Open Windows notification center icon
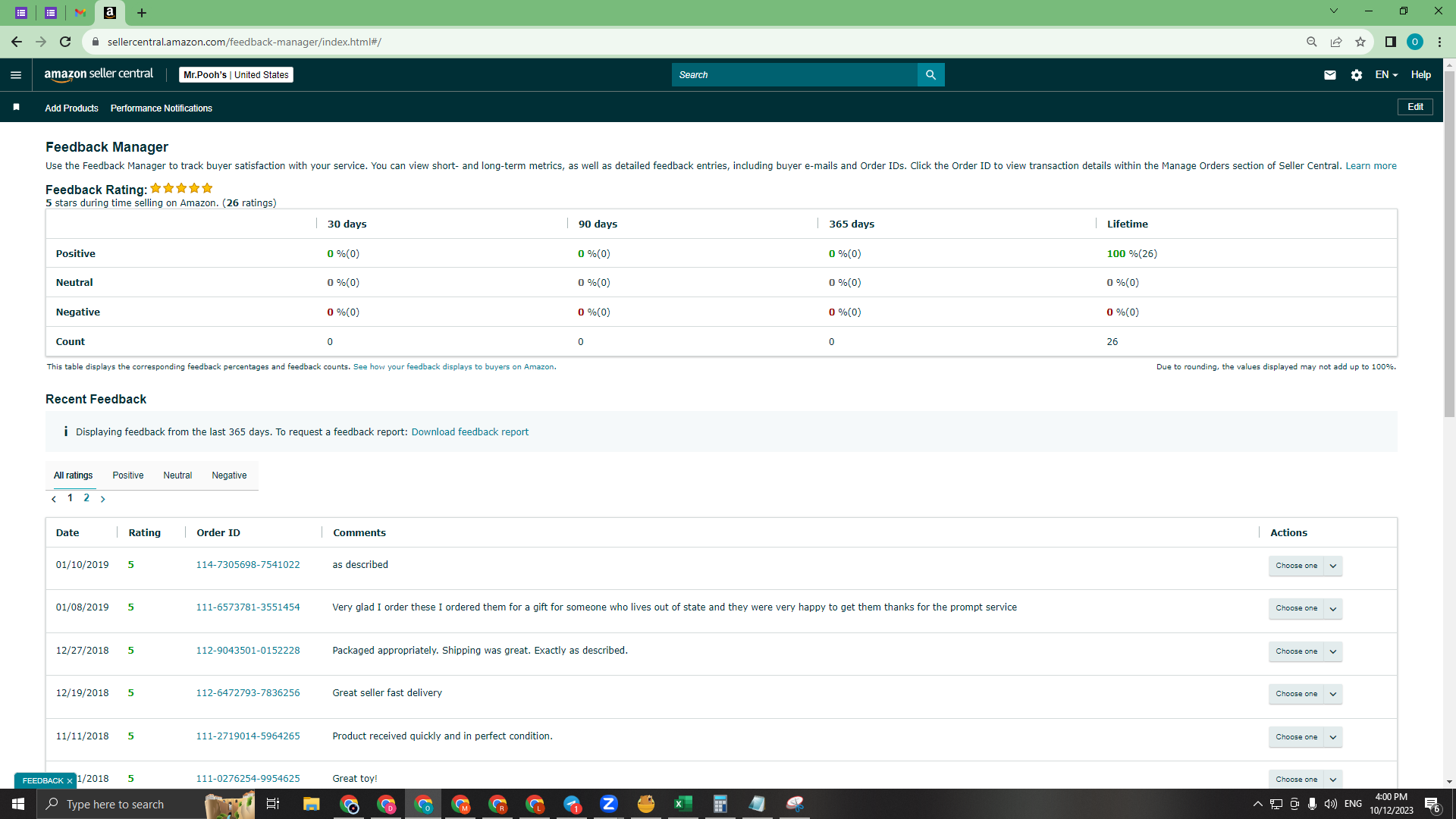Screen dimensions: 1456x819 (1432, 804)
